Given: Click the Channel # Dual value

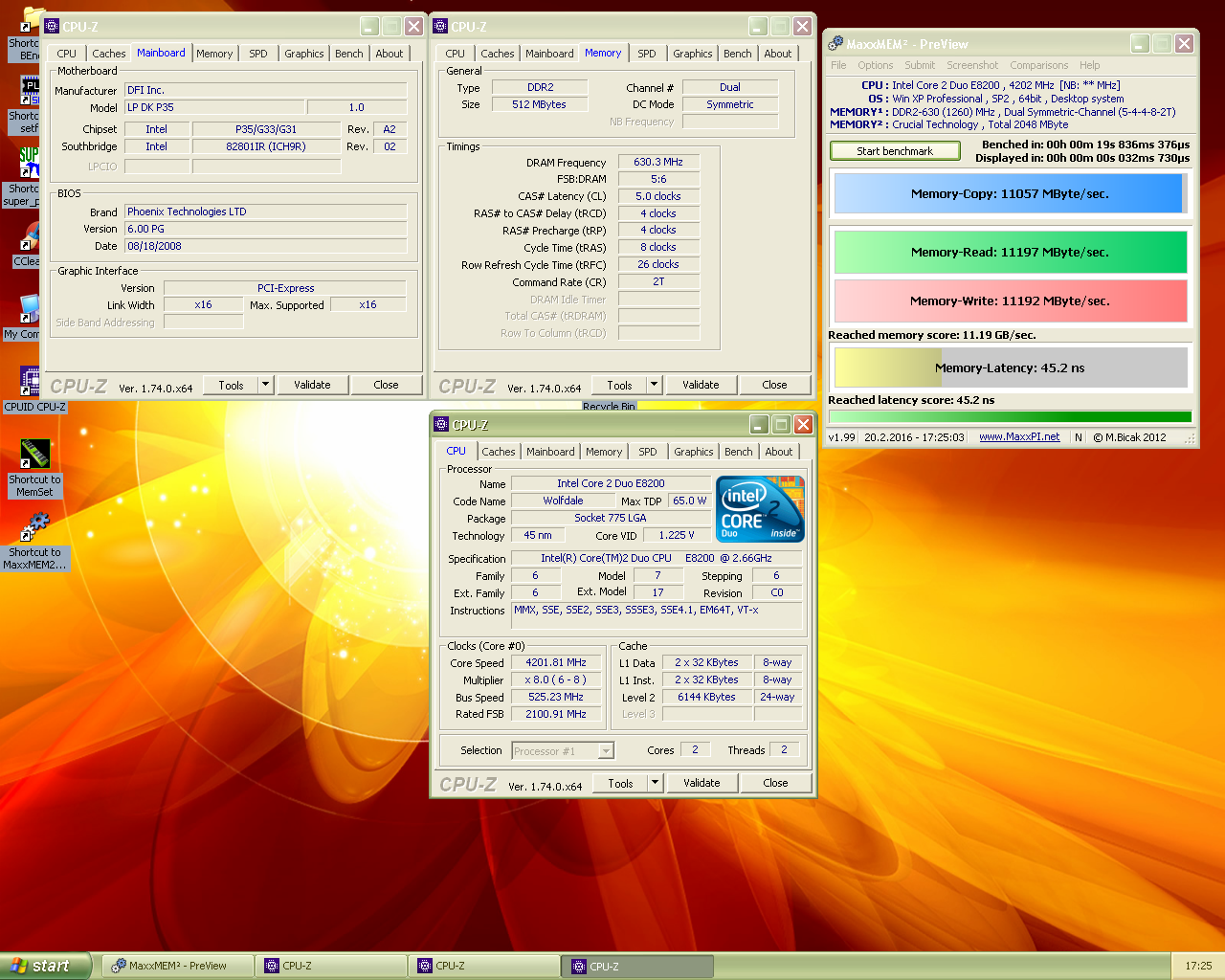Looking at the screenshot, I should [730, 87].
